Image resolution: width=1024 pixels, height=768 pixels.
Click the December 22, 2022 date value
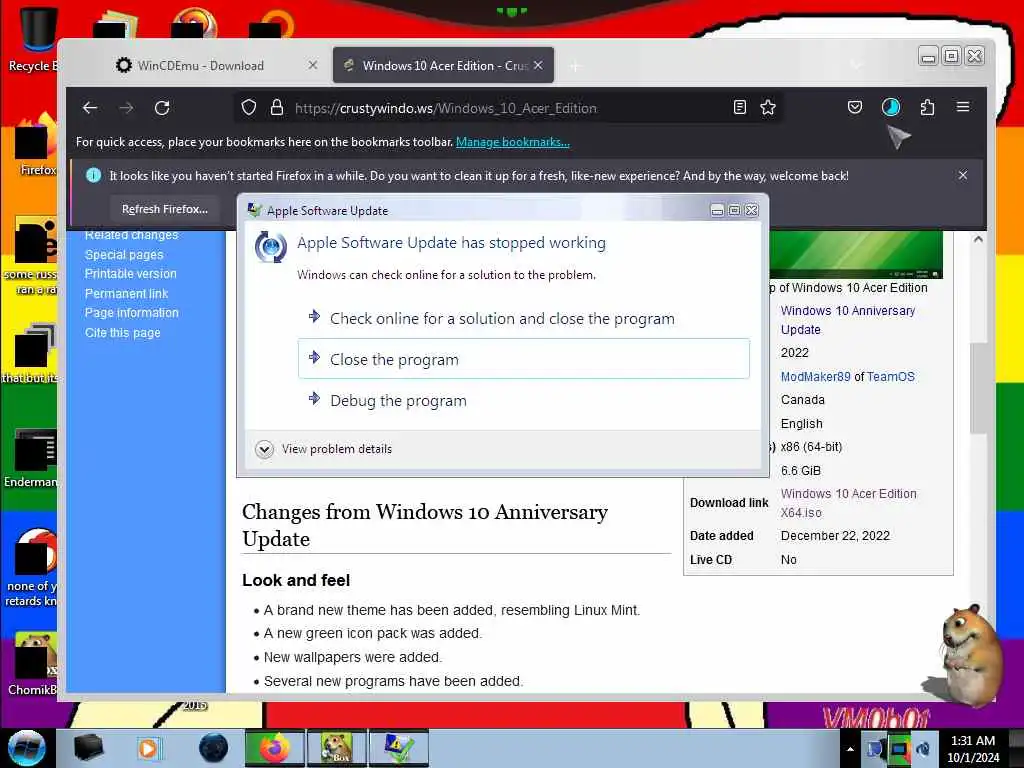pos(835,536)
